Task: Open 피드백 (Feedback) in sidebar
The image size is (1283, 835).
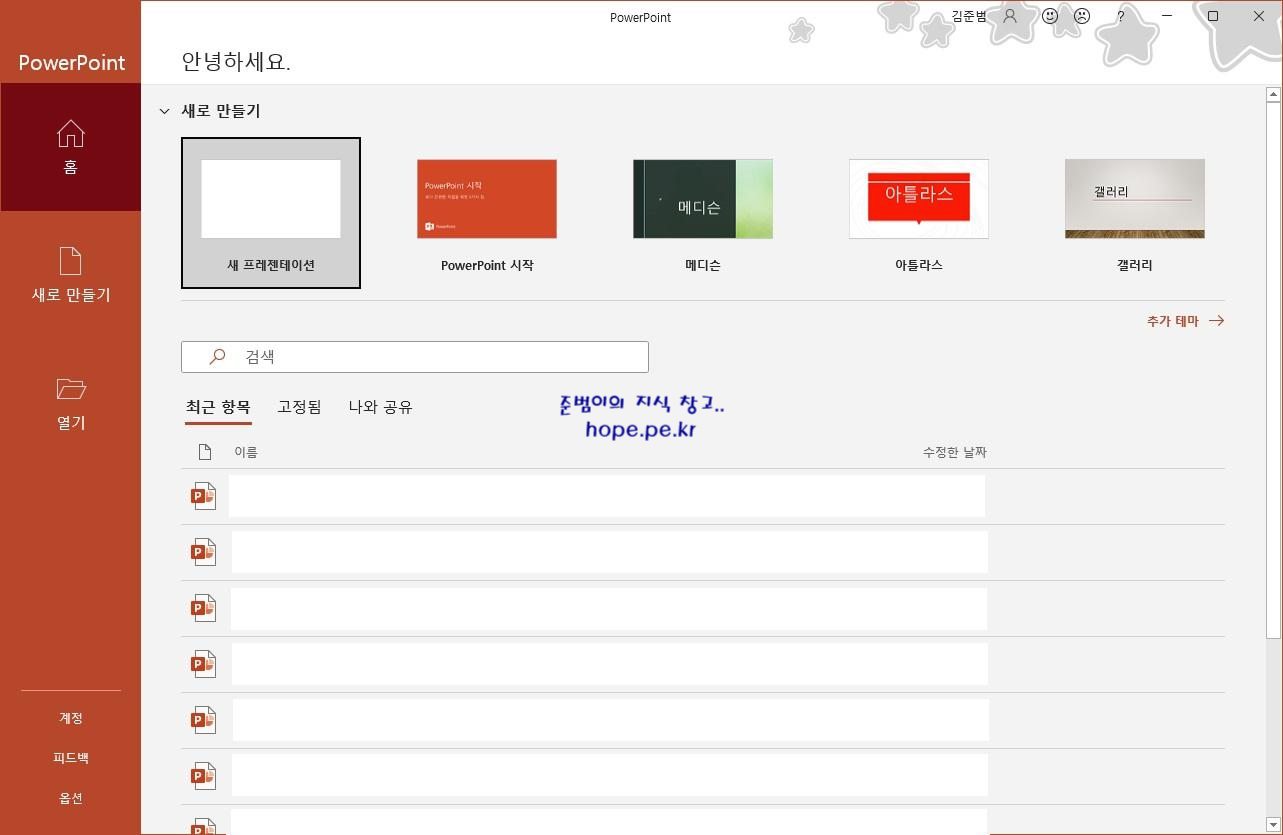Action: tap(71, 758)
